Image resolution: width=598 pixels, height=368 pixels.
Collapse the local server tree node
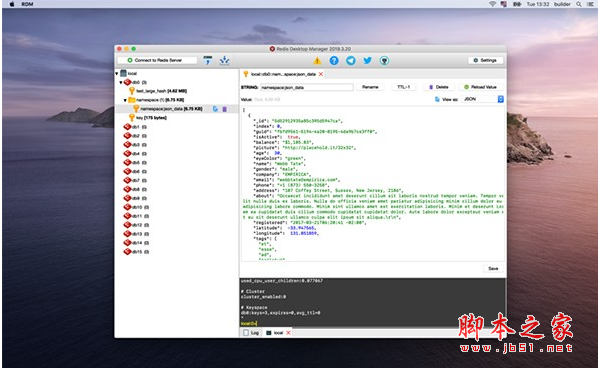(117, 73)
